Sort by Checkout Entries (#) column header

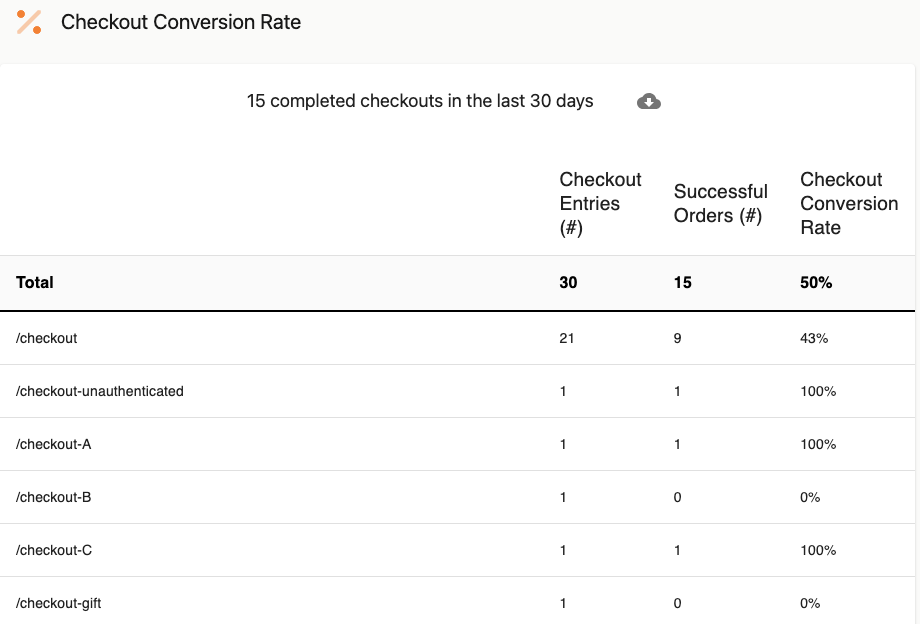point(600,203)
